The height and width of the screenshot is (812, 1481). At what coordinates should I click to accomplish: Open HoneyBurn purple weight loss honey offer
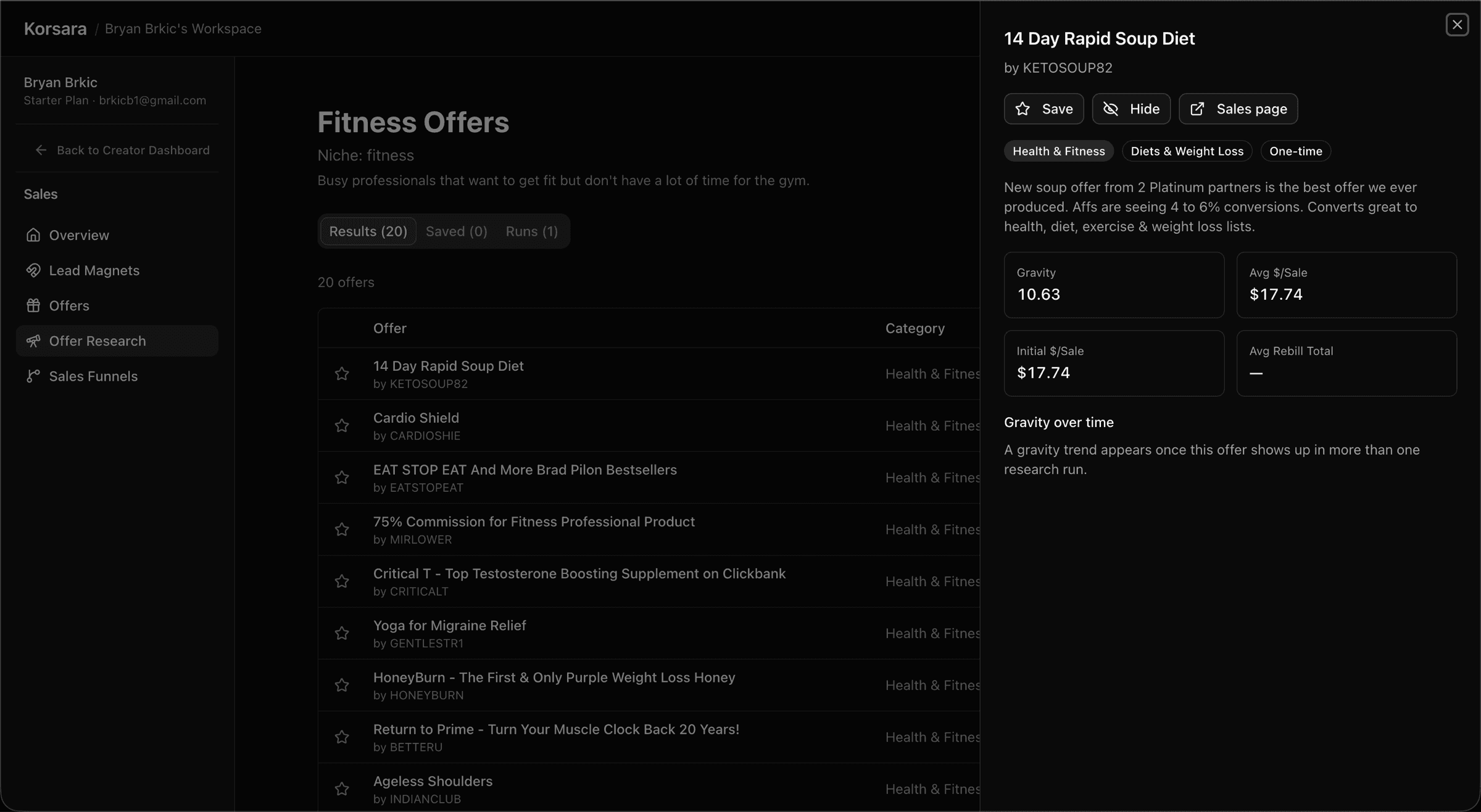coord(649,685)
